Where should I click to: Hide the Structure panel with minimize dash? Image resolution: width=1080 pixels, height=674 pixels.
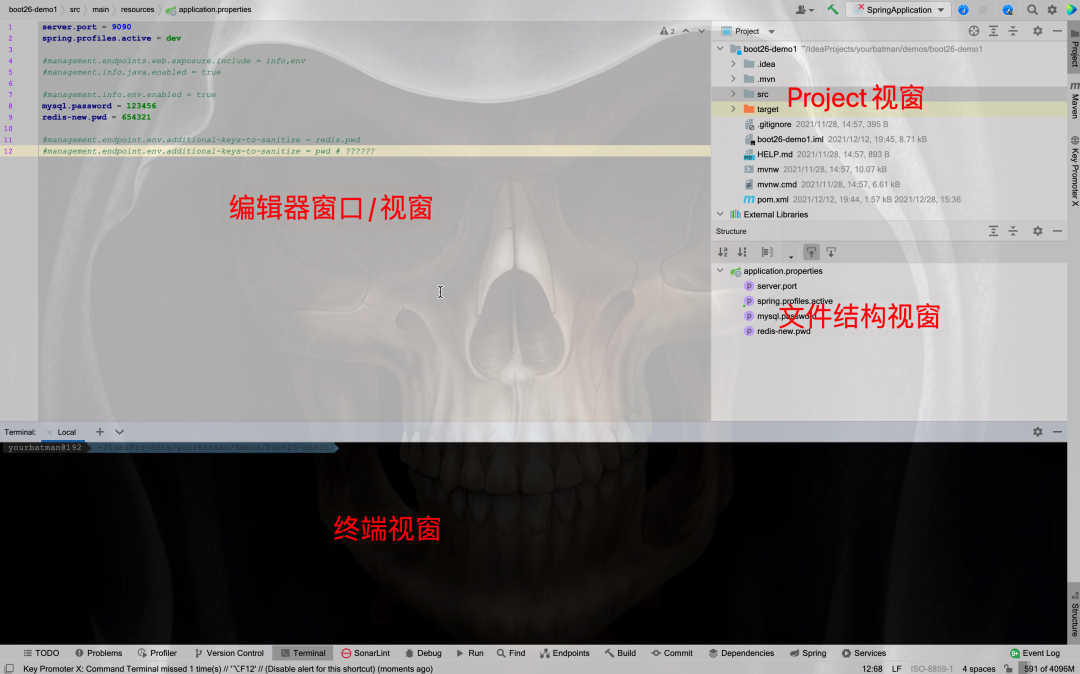pos(1057,231)
